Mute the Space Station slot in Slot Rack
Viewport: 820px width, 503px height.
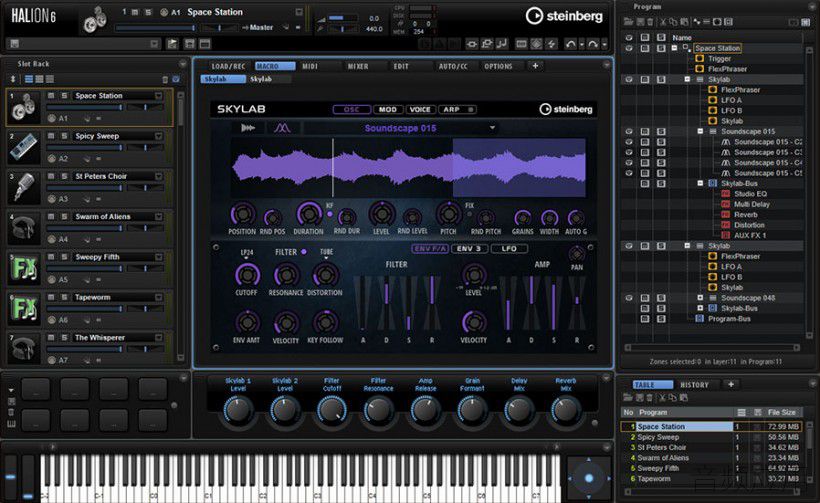point(51,96)
